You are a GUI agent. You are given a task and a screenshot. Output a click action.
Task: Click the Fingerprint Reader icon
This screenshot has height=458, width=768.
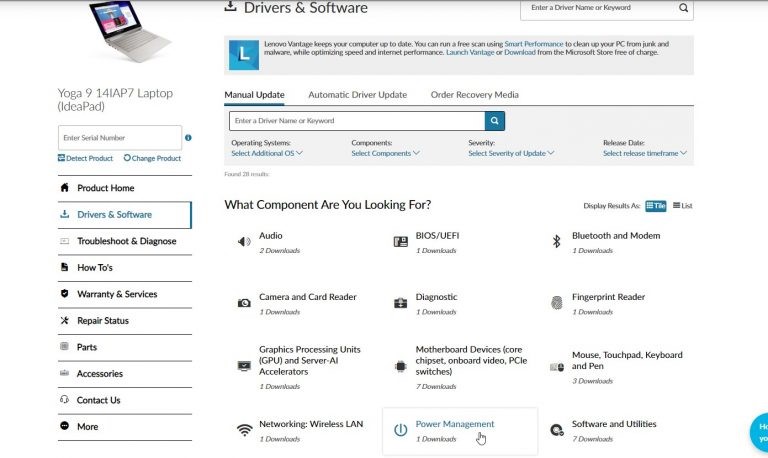(557, 302)
